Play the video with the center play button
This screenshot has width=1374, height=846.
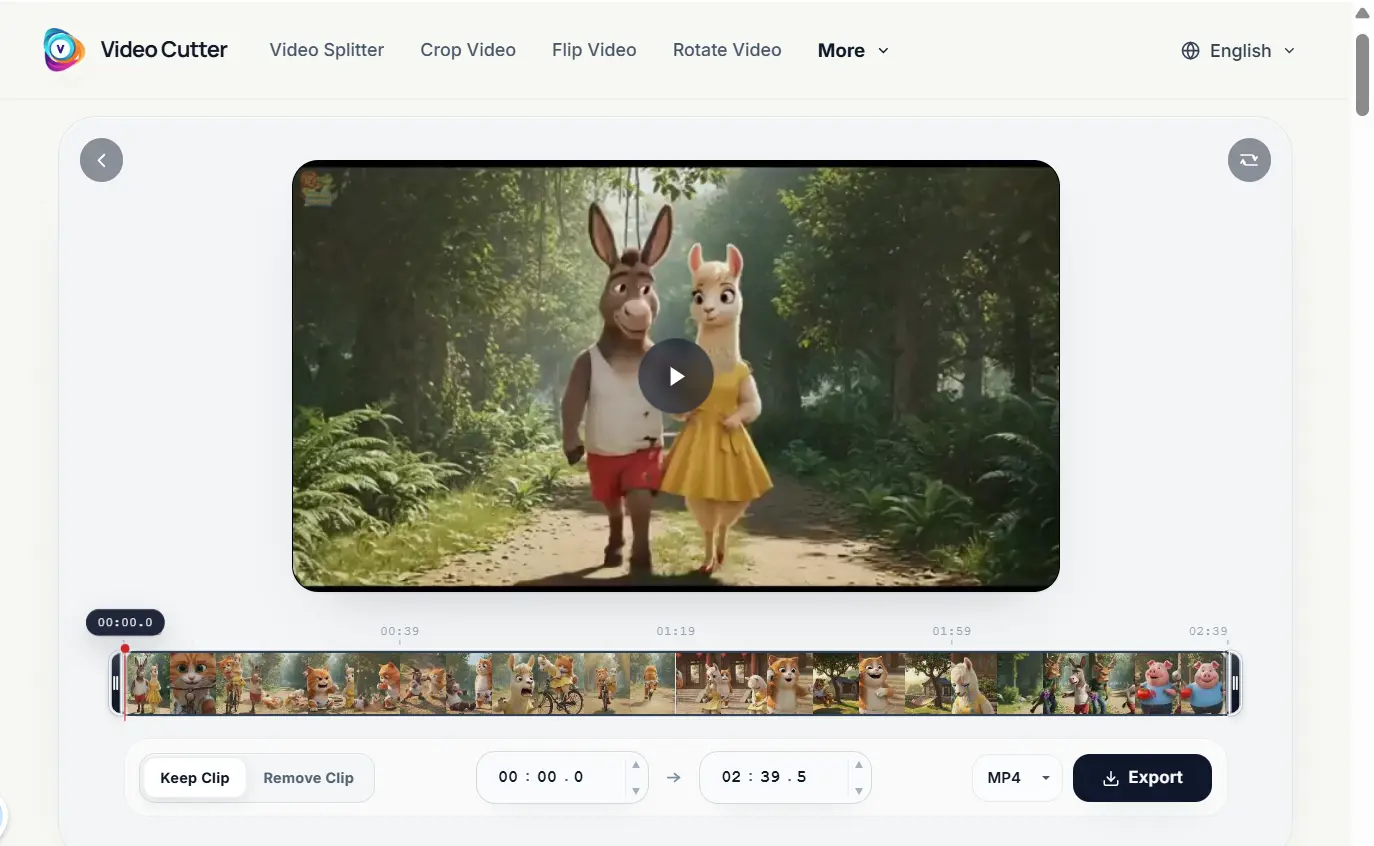tap(676, 376)
